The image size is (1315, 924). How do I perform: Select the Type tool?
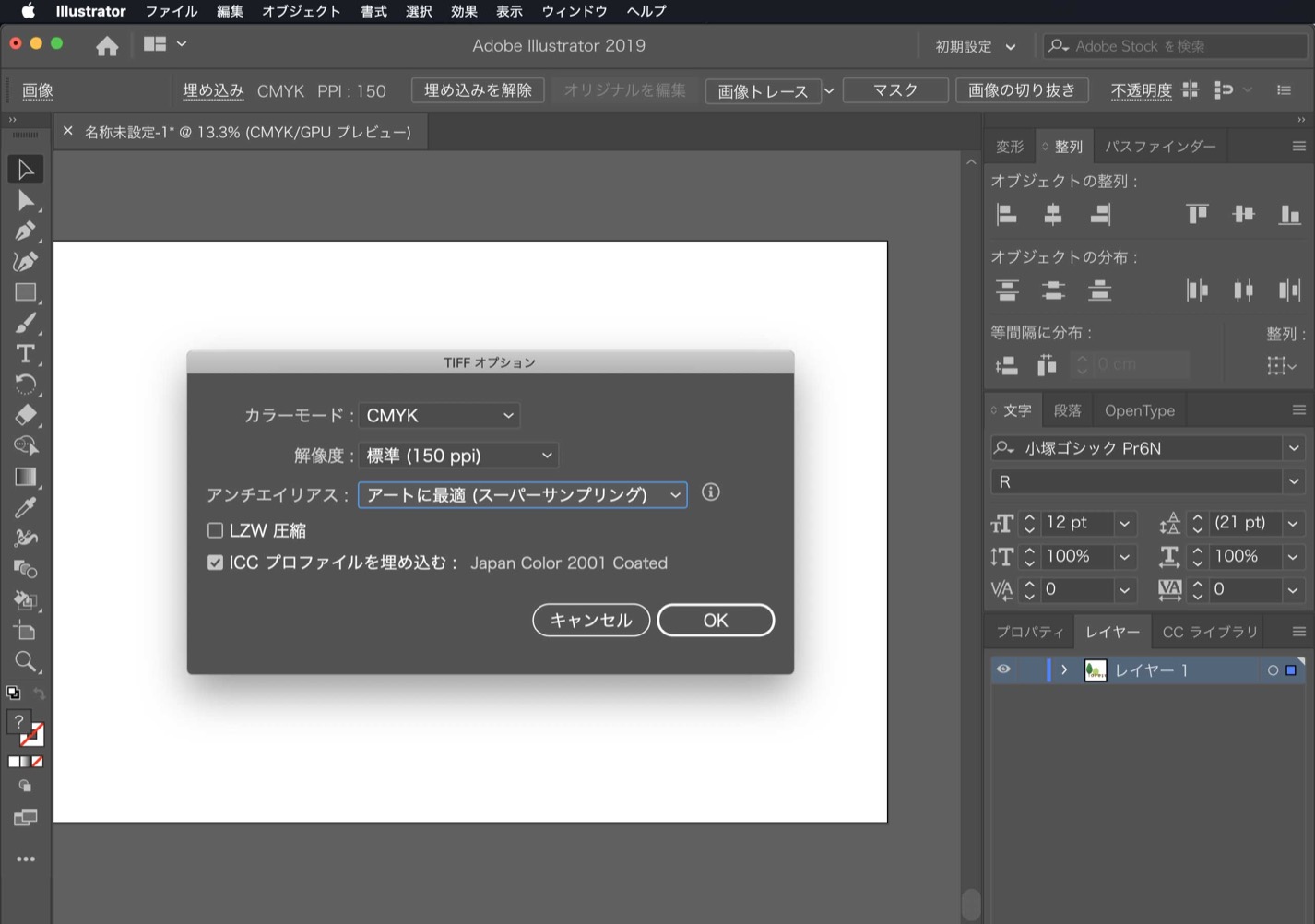click(25, 354)
